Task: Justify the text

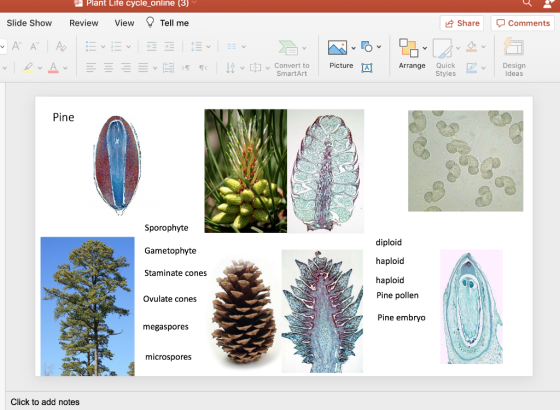Action: [143, 68]
